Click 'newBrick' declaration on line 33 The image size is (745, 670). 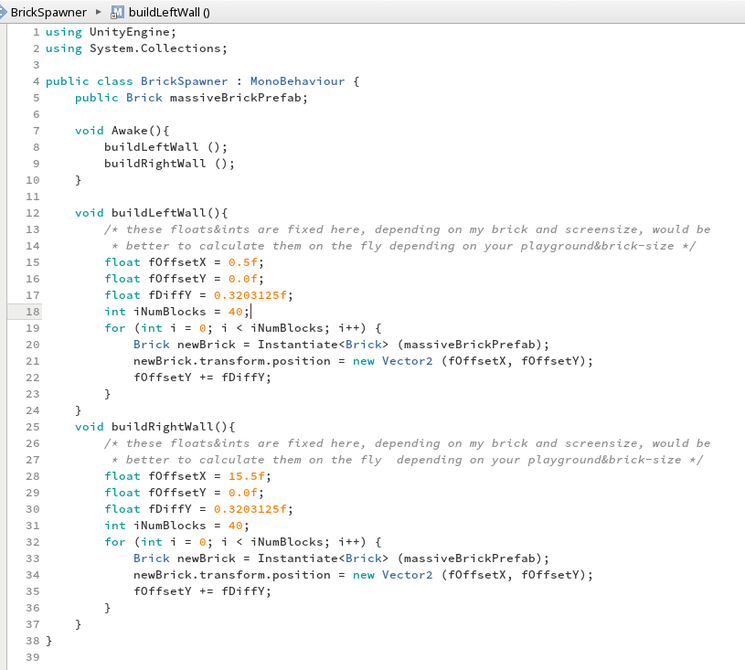pyautogui.click(x=206, y=558)
